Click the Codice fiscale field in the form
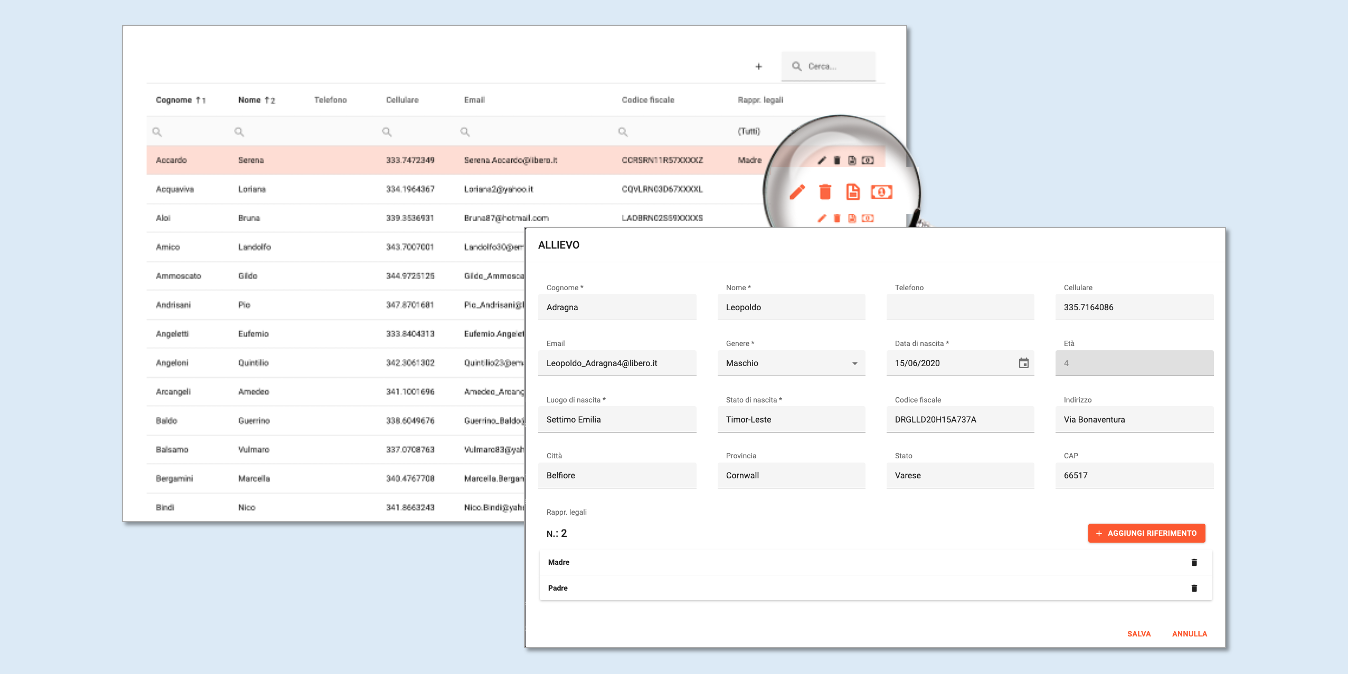 coord(960,419)
